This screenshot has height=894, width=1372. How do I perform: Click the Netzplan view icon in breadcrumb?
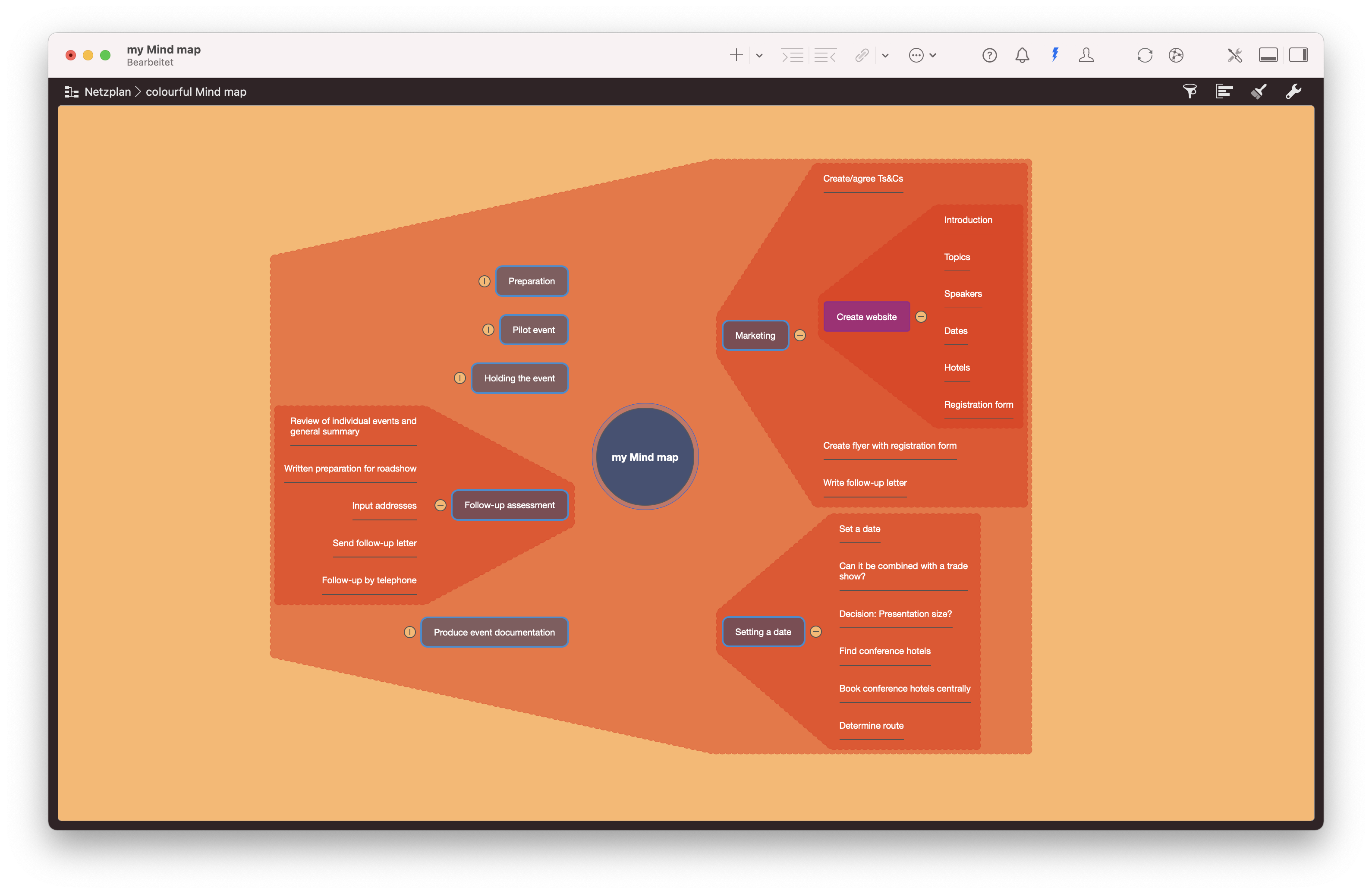click(72, 91)
